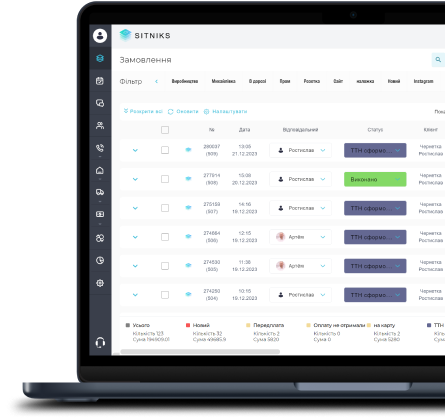445x418 pixels.
Task: Click gray Усього summary swatch
Action: coord(128,325)
